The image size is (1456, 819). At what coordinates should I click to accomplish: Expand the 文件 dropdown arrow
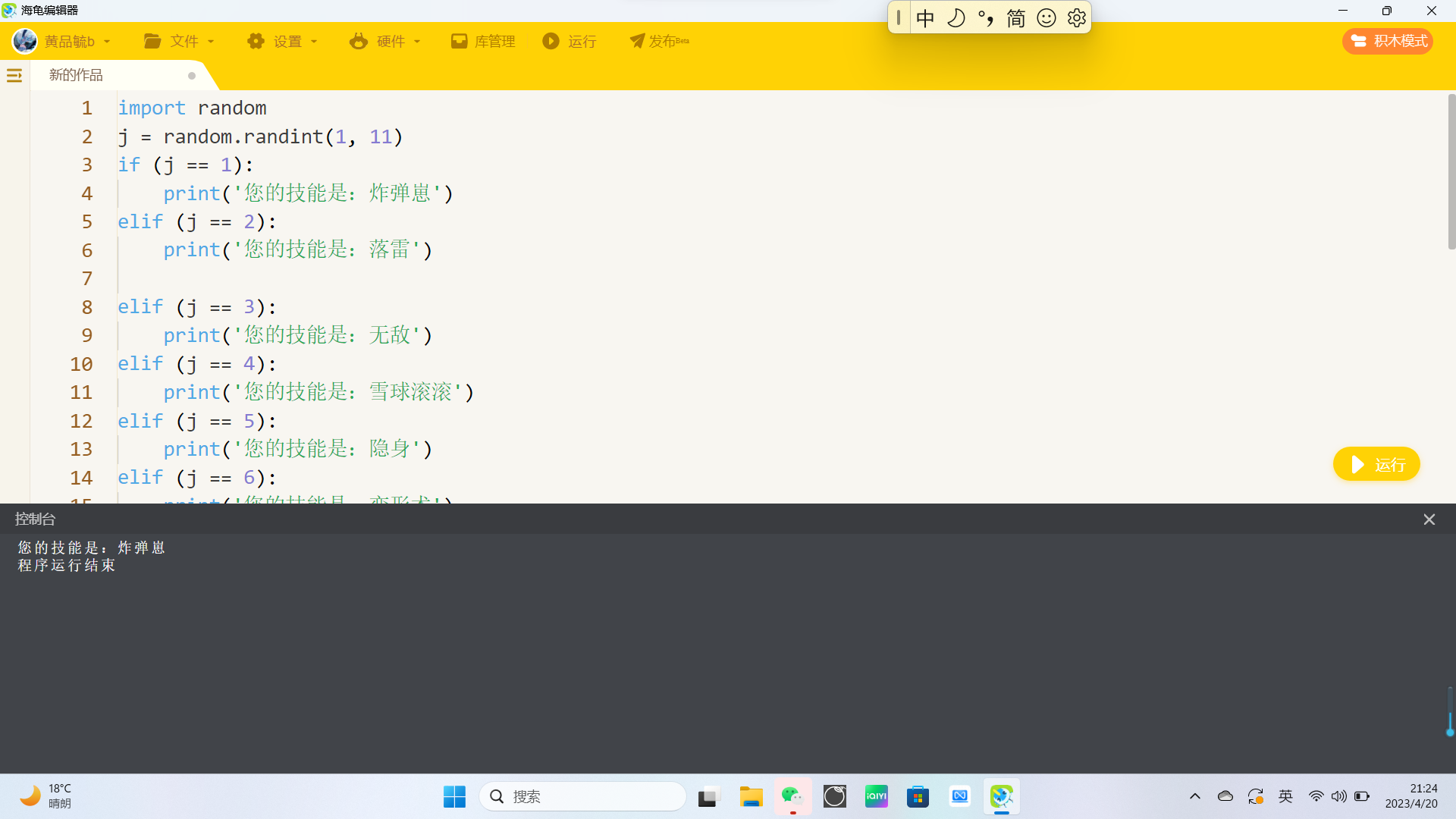point(211,42)
